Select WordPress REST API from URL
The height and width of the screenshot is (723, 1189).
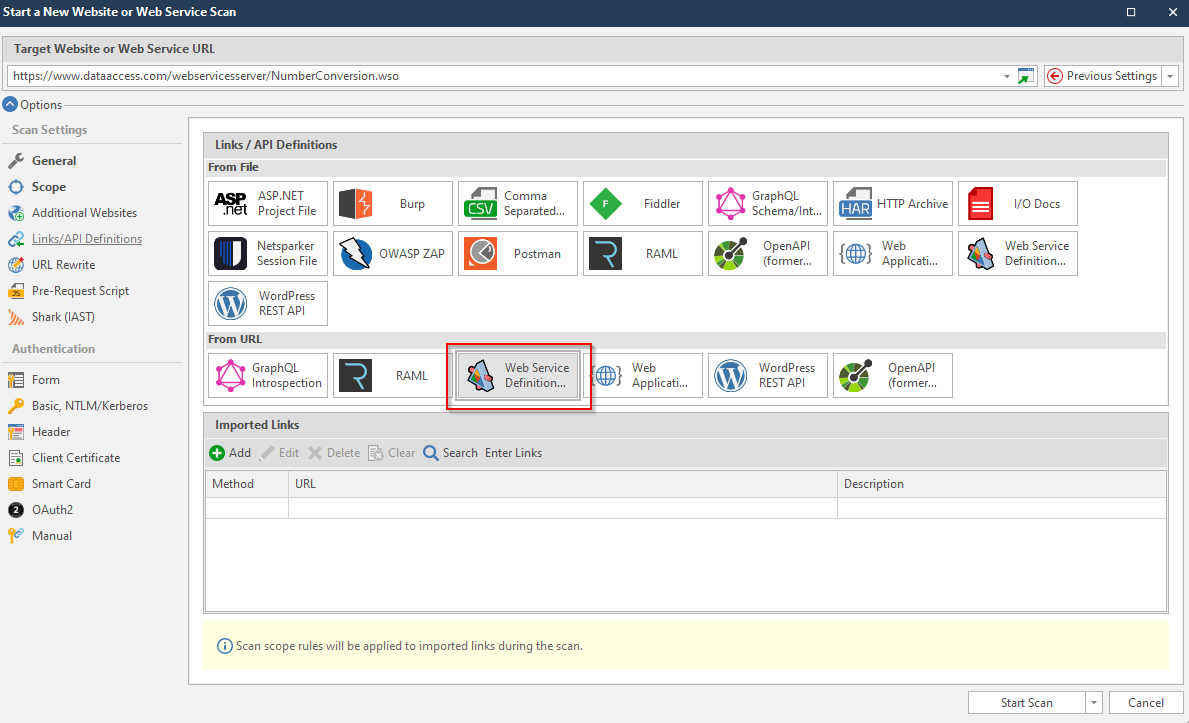[767, 375]
